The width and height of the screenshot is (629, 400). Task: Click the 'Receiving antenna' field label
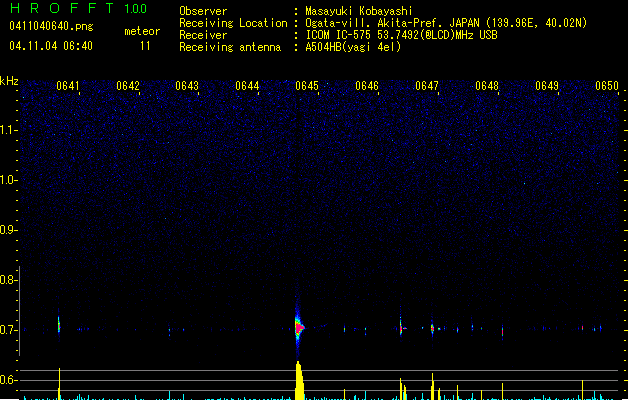point(230,47)
